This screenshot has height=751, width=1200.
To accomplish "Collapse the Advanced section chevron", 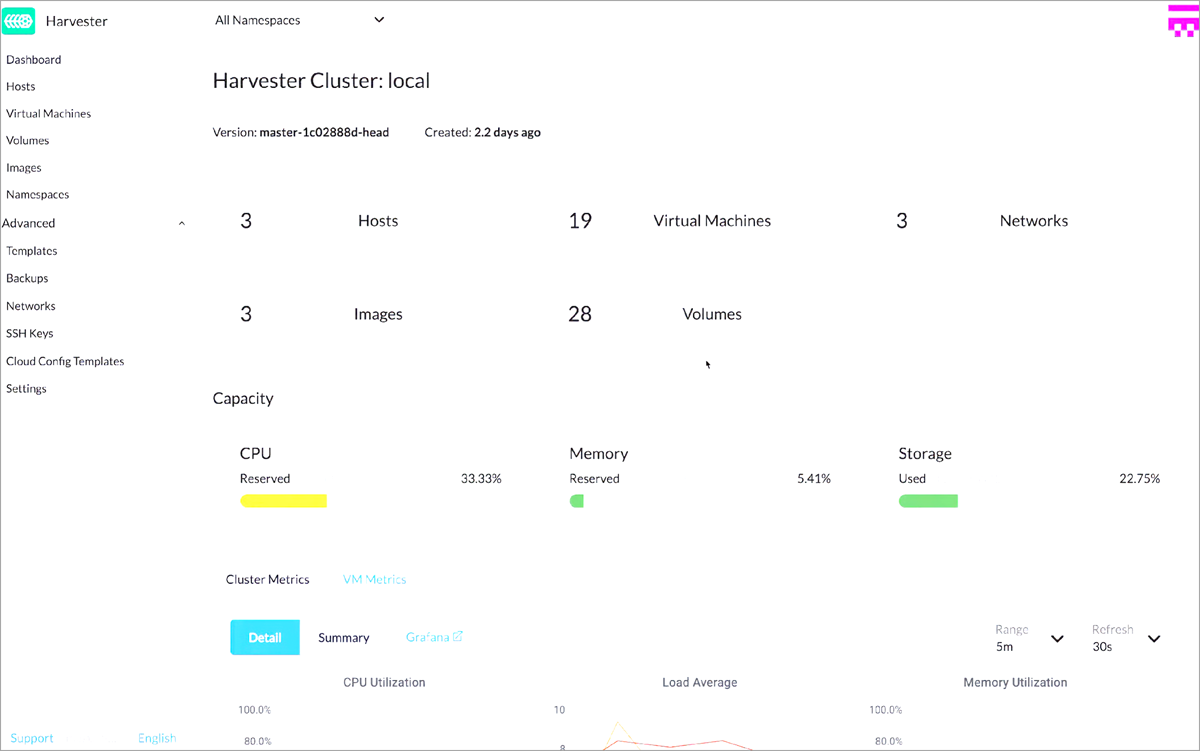I will point(181,224).
